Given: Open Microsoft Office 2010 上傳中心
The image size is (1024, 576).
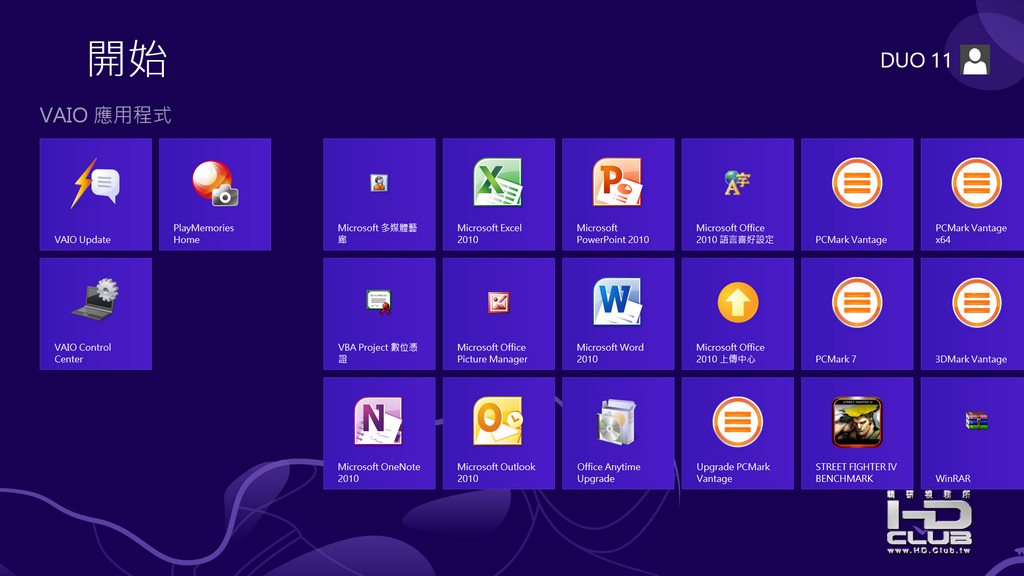Looking at the screenshot, I should pos(737,313).
